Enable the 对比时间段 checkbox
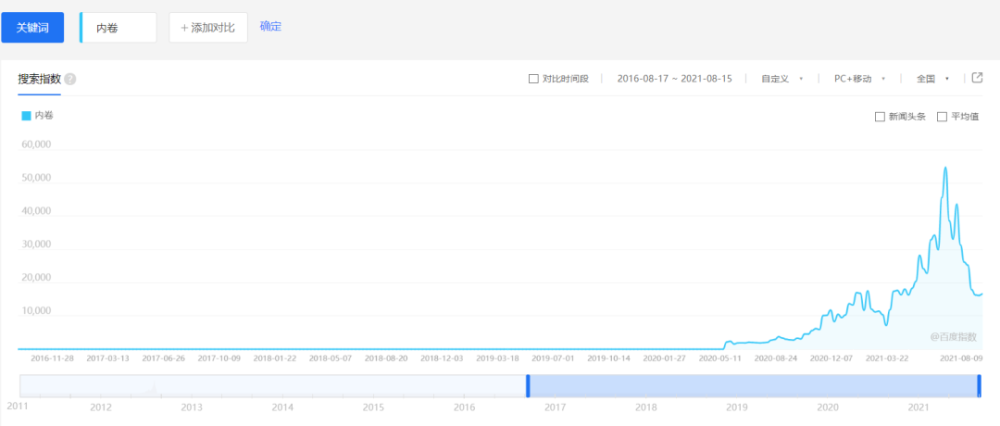Screen dimensions: 1000x426 (x=534, y=78)
